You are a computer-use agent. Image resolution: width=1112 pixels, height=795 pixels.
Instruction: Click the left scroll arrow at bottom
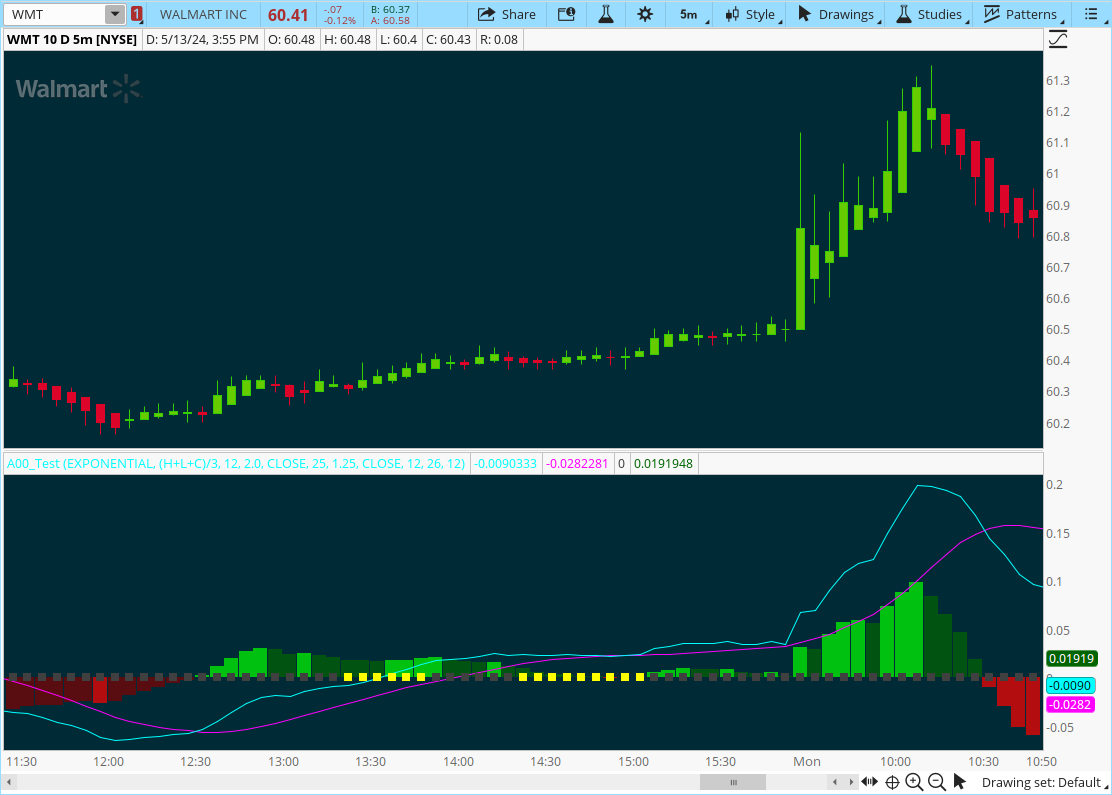(9, 782)
